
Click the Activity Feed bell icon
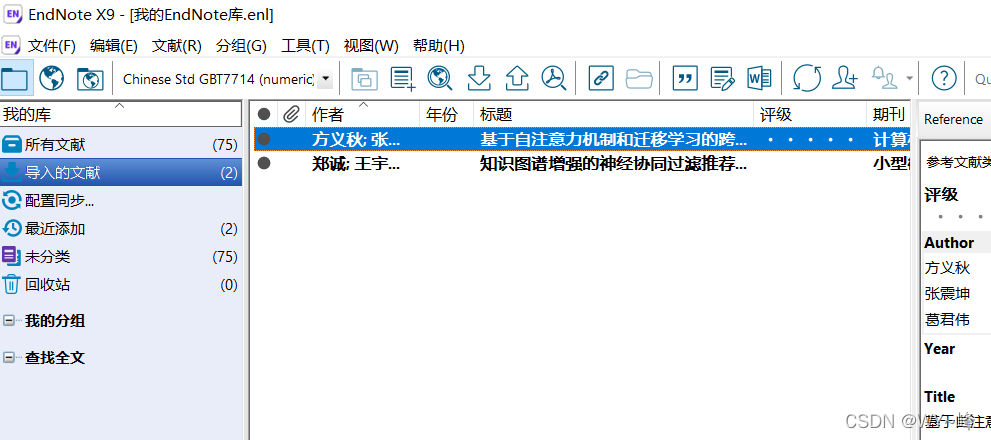click(x=885, y=78)
